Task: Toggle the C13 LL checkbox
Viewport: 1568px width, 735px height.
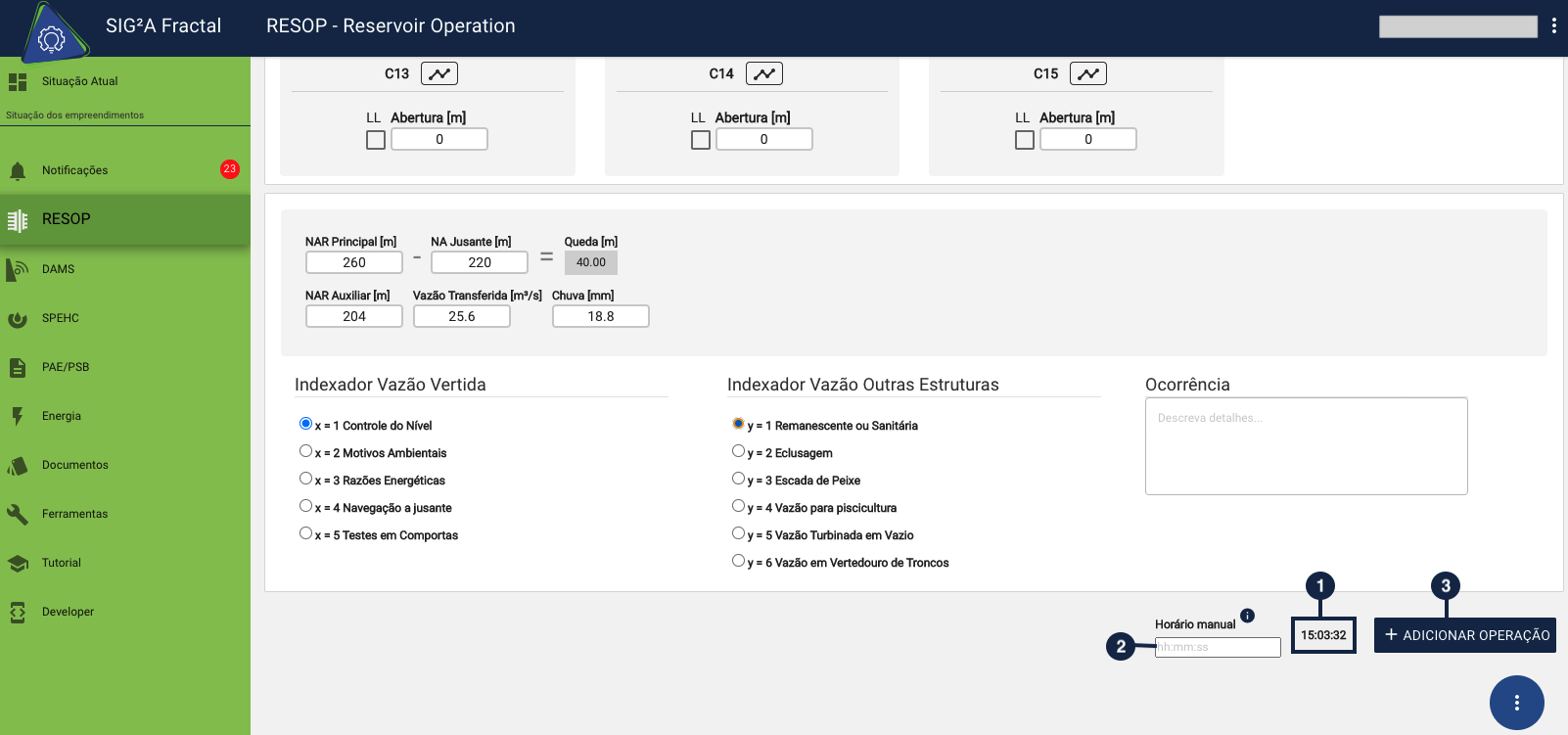Action: click(x=376, y=140)
